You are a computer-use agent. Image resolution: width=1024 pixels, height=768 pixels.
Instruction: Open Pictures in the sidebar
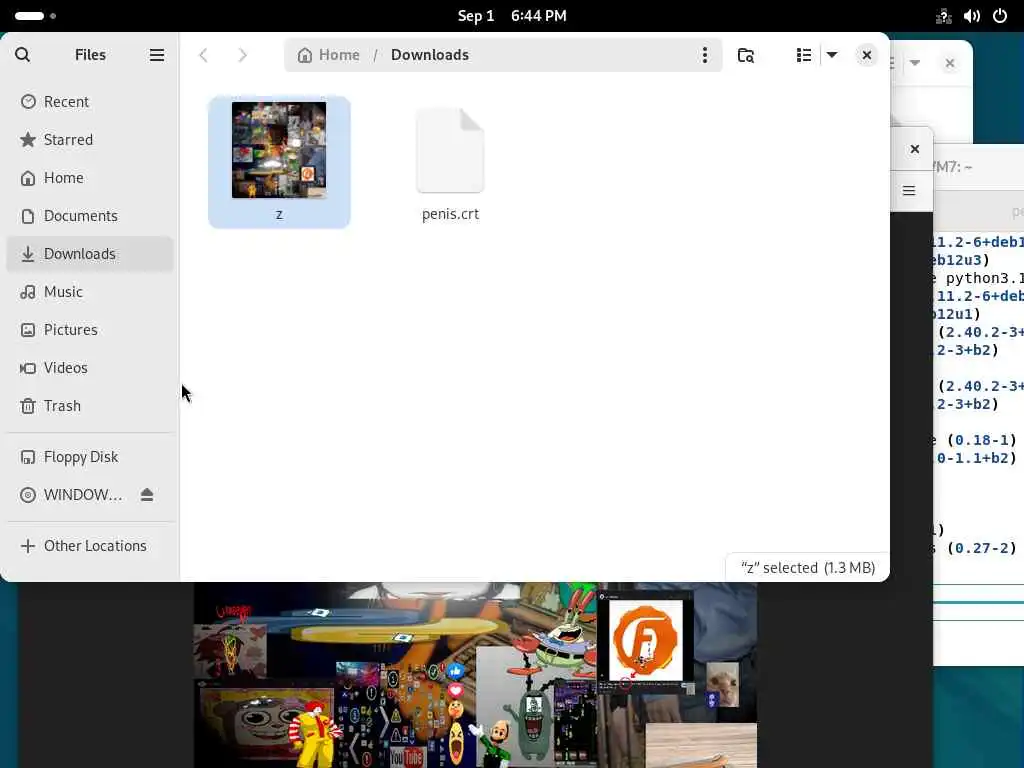pos(90,329)
